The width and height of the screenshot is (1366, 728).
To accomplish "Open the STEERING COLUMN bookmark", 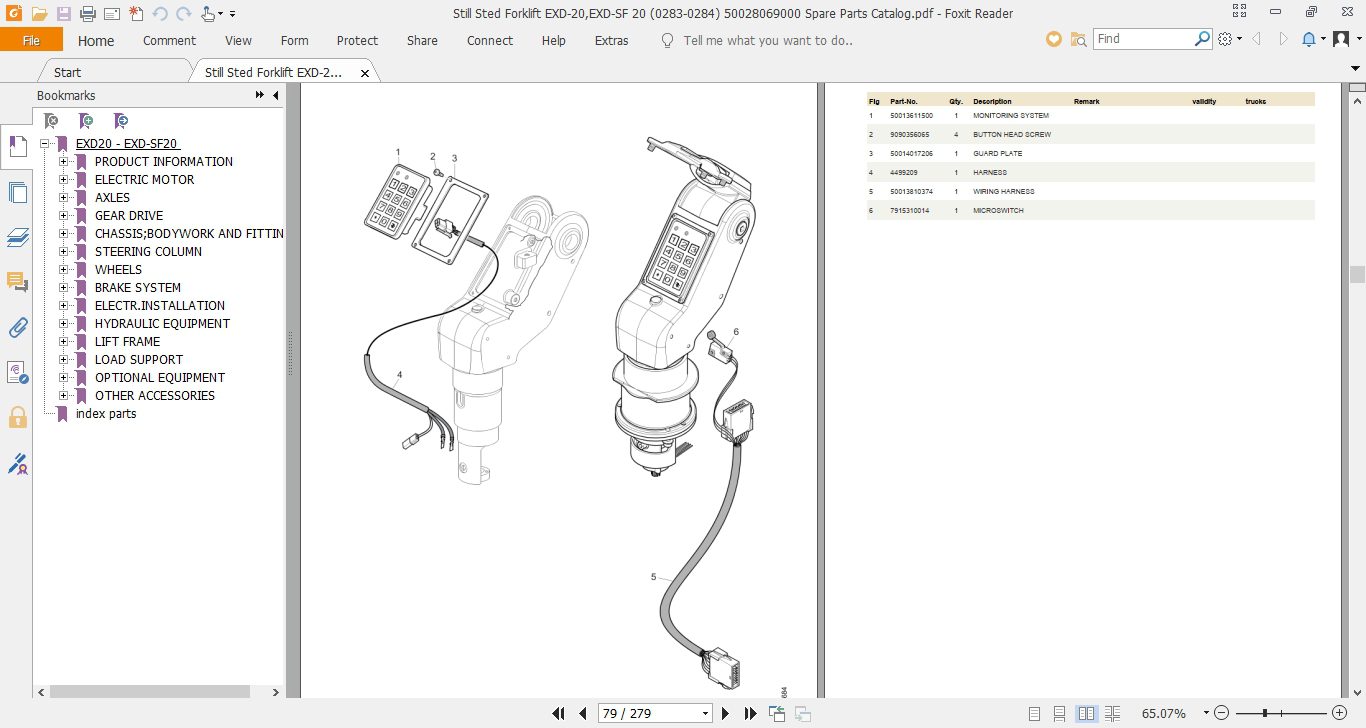I will tap(148, 252).
